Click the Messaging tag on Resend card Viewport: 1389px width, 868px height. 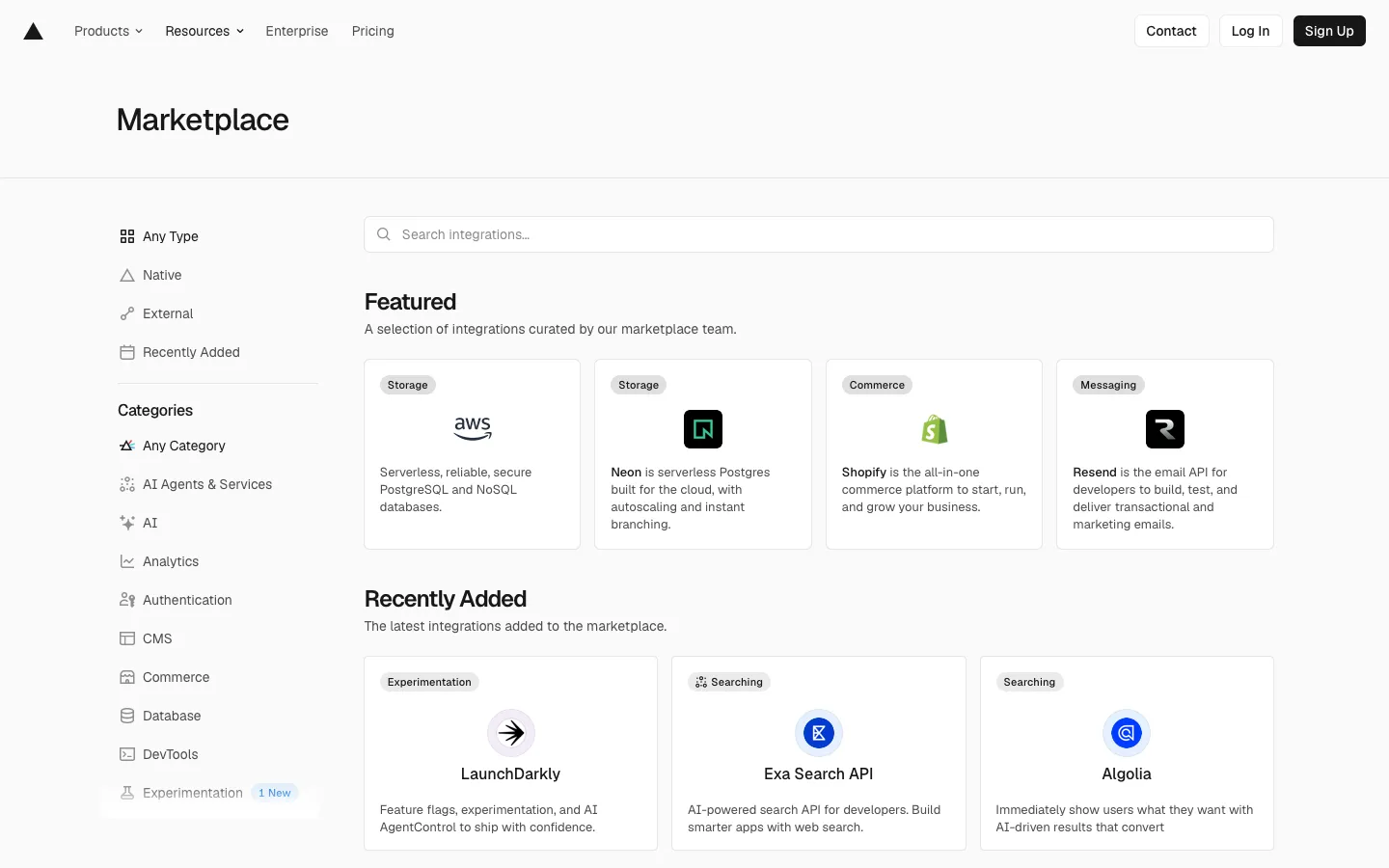point(1108,385)
